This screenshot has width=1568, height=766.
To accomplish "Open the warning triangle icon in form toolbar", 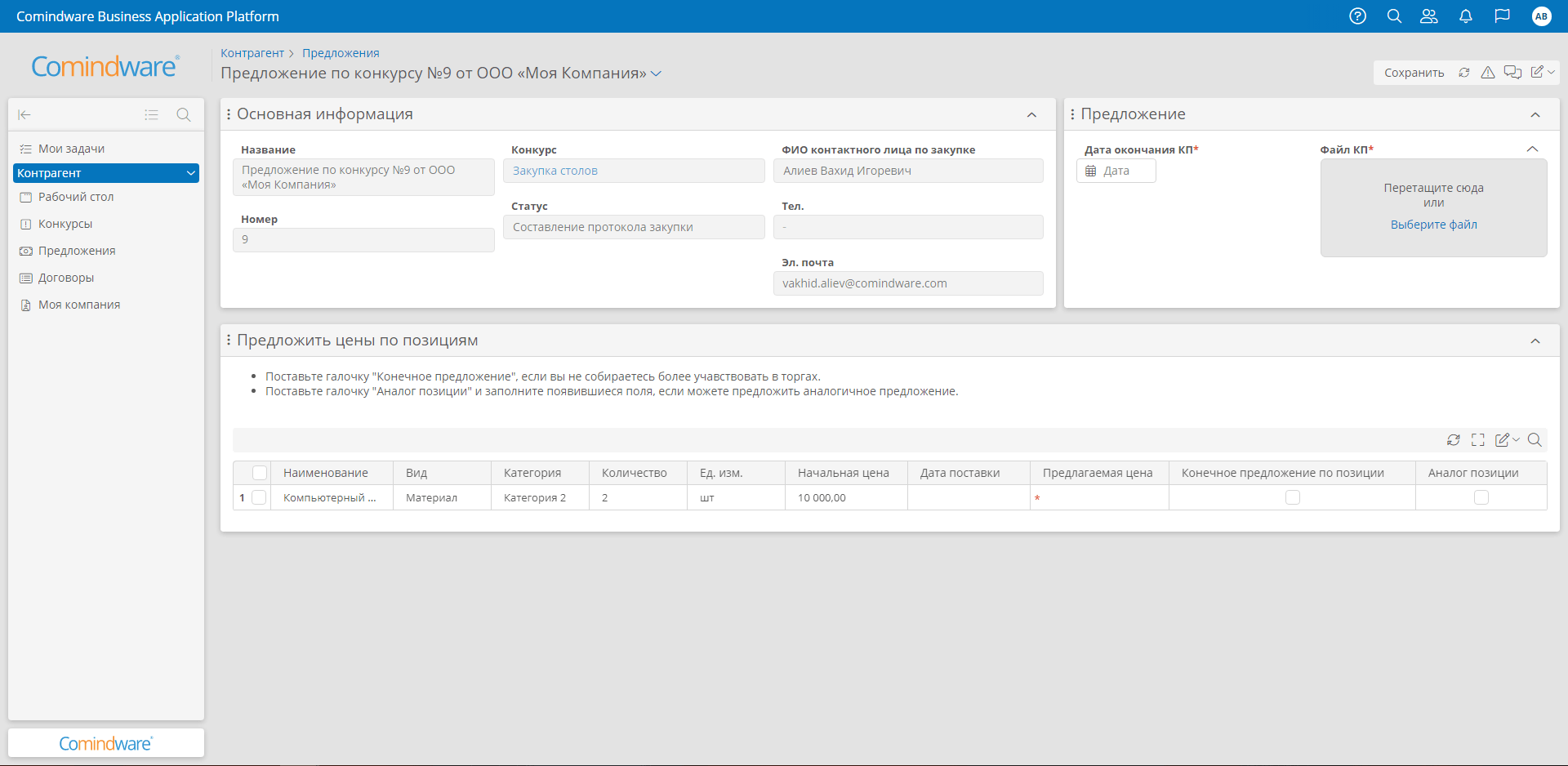I will (1488, 73).
